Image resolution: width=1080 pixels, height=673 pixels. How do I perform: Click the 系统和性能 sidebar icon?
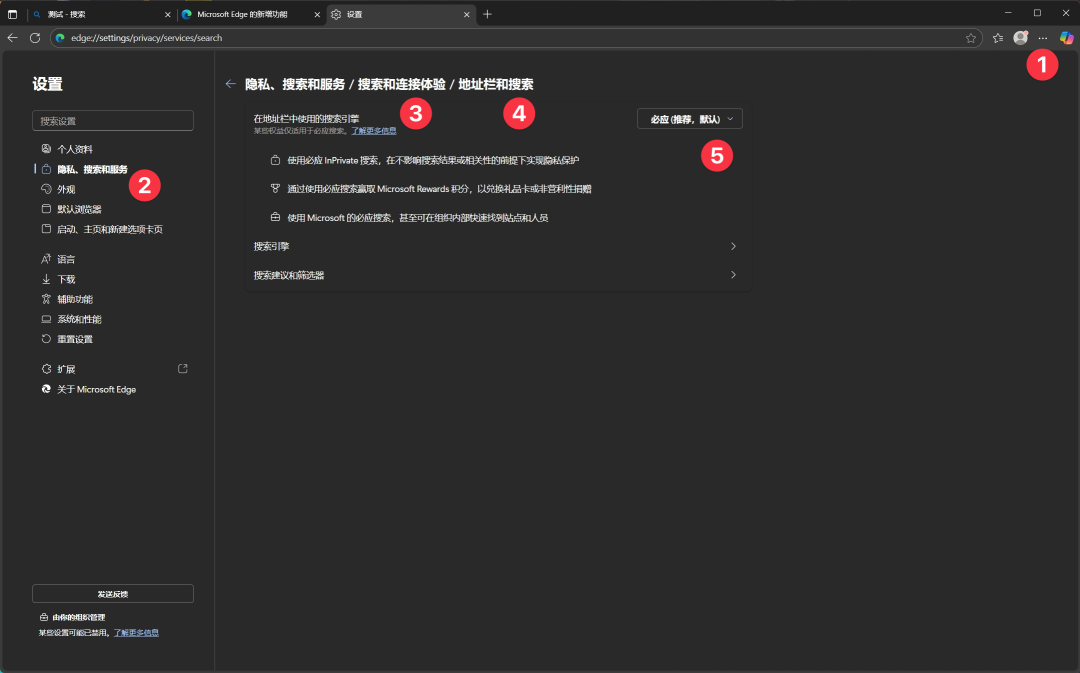46,319
